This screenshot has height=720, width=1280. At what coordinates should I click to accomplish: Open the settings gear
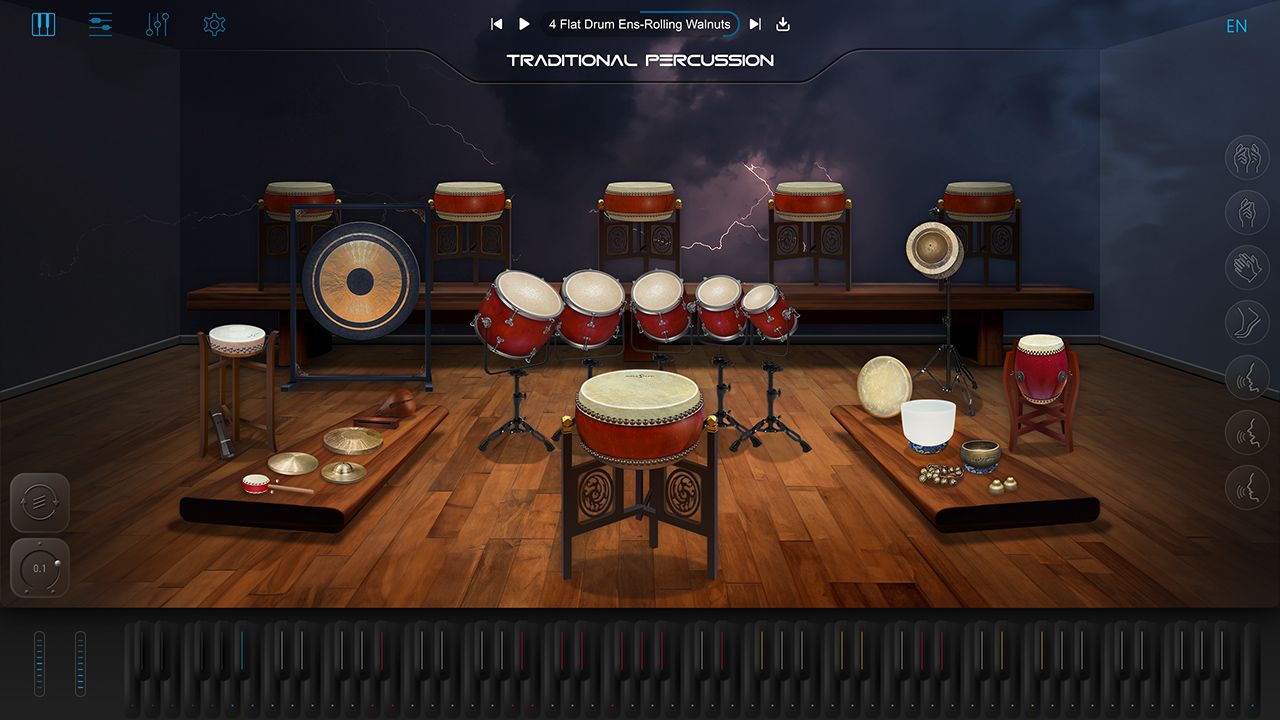(214, 24)
